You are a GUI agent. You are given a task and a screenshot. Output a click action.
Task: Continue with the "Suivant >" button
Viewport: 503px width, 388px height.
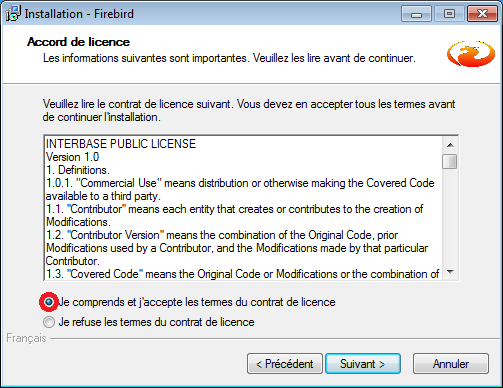(363, 364)
